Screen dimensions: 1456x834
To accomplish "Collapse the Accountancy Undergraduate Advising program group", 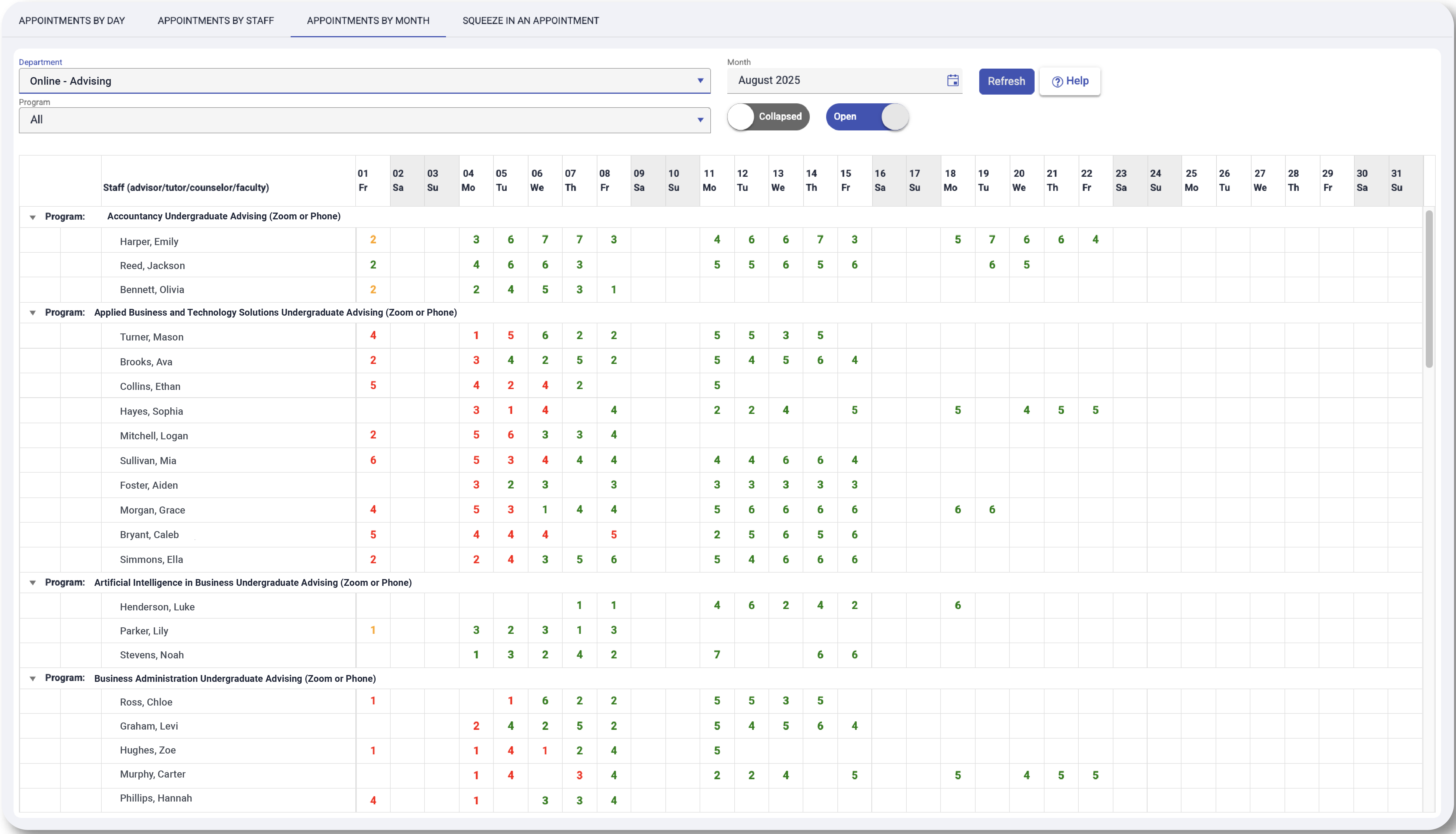I will [33, 217].
